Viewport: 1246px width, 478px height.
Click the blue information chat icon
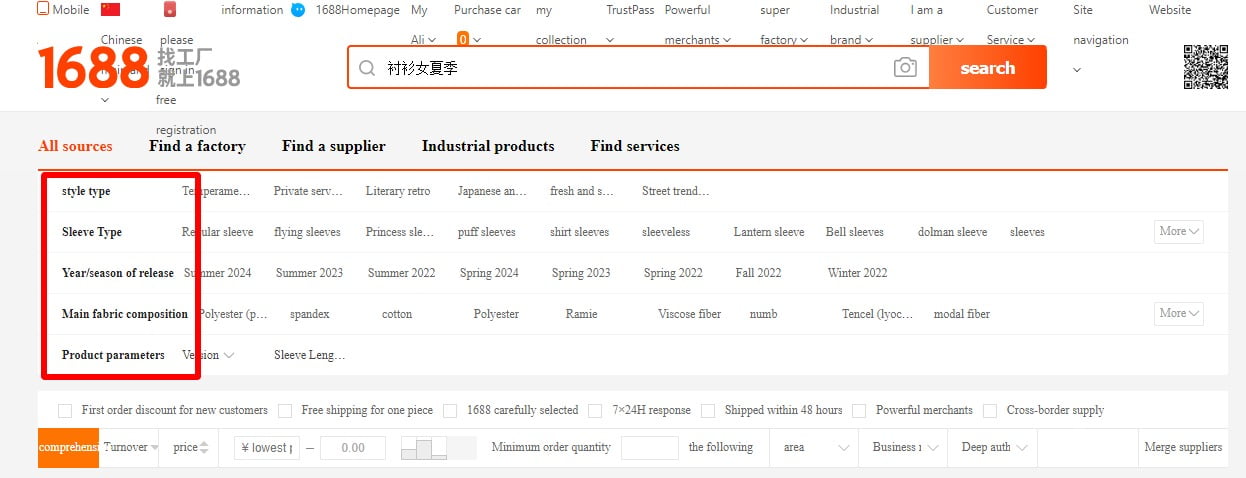tap(298, 10)
